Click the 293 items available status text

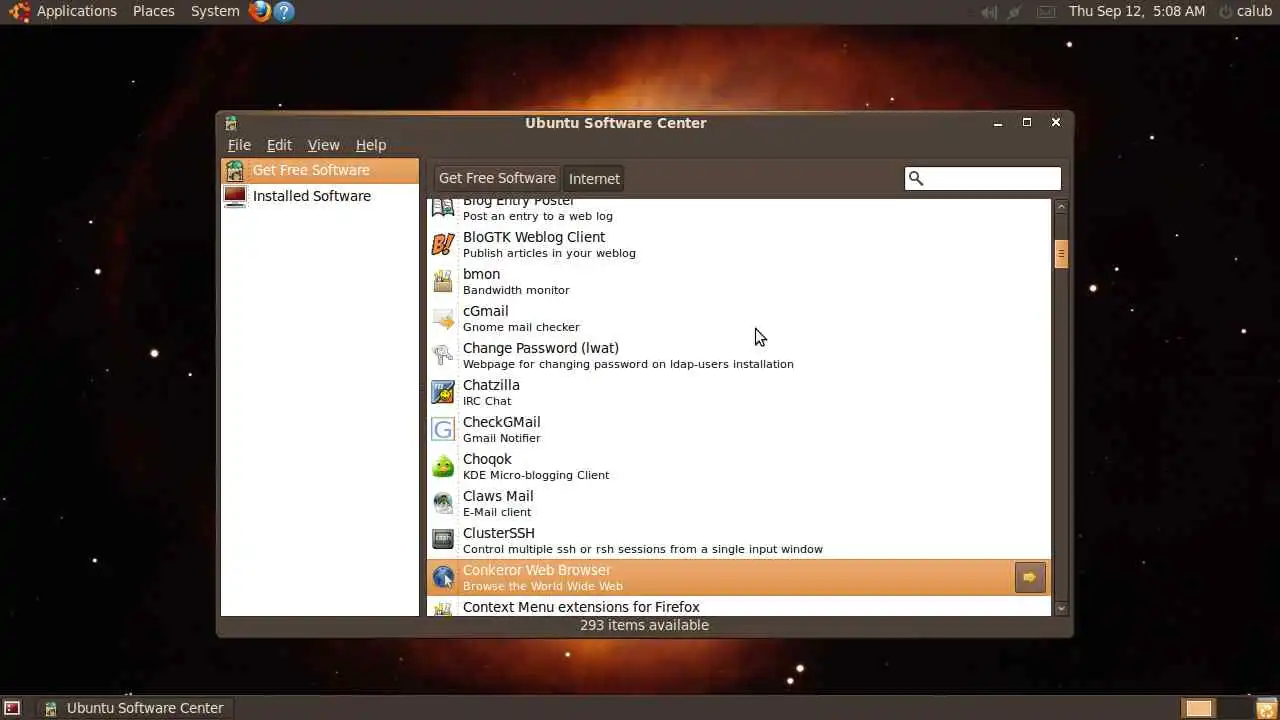(x=644, y=625)
